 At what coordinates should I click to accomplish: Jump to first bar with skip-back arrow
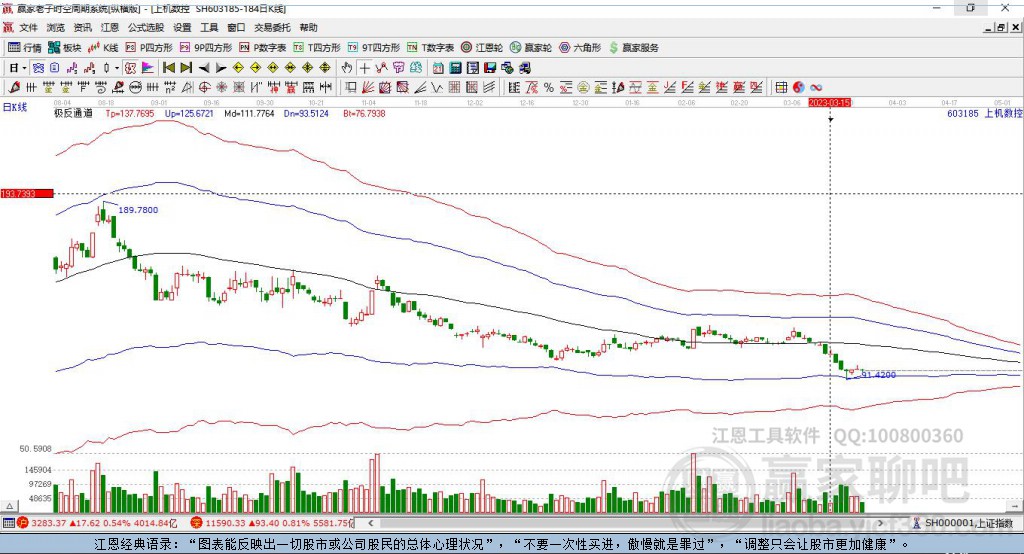(x=168, y=67)
